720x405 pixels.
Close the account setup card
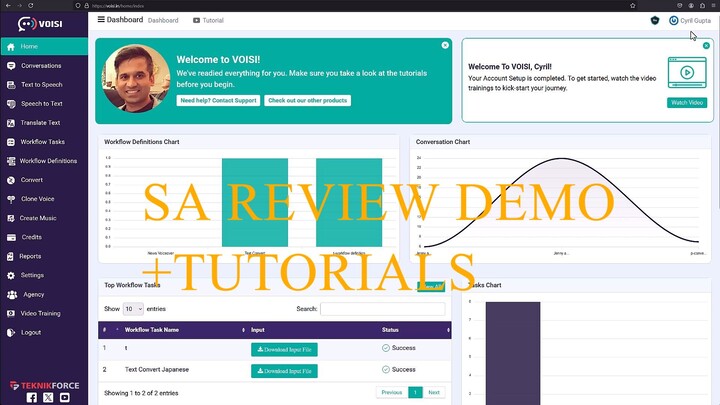[x=706, y=45]
